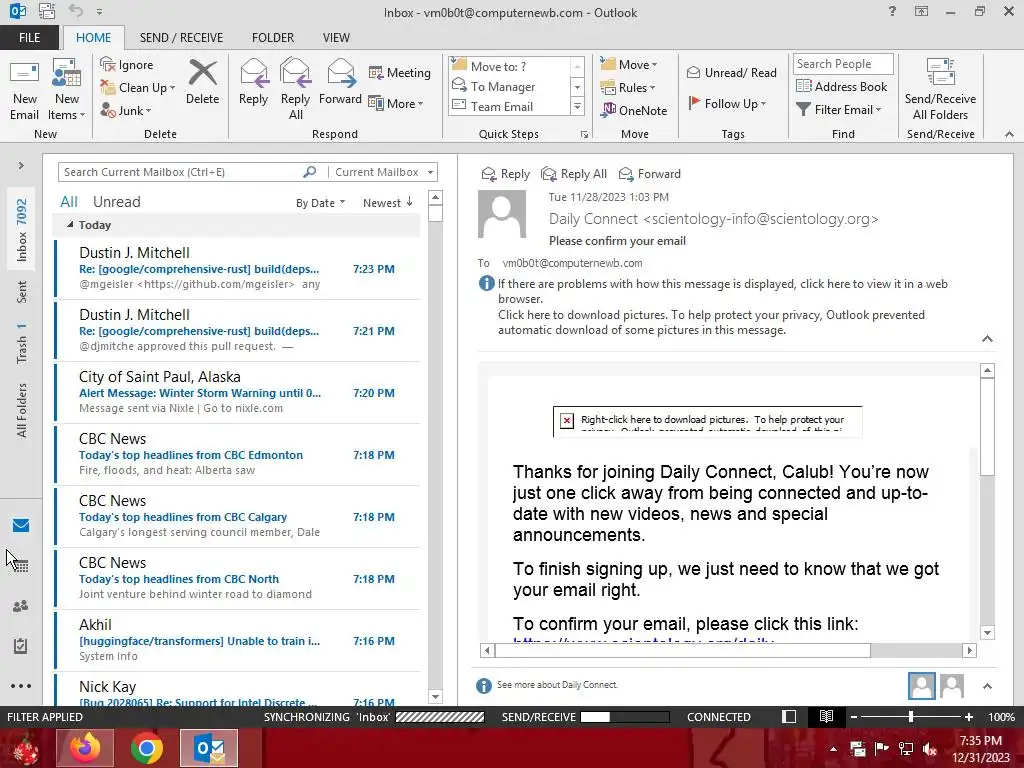
Task: Switch to the SEND / RECEIVE tab
Action: pyautogui.click(x=181, y=37)
